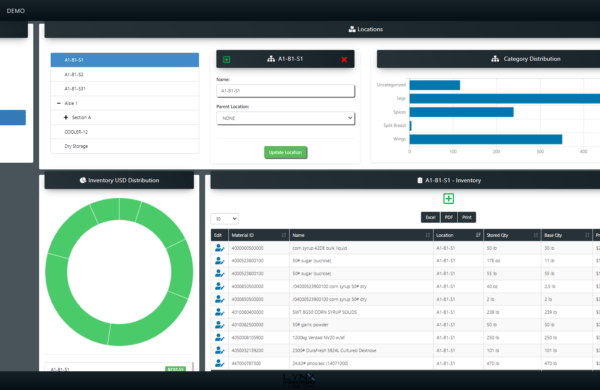Click the Uncategorized bar in the chart
Viewport: 600px width, 390px height.
(x=435, y=85)
